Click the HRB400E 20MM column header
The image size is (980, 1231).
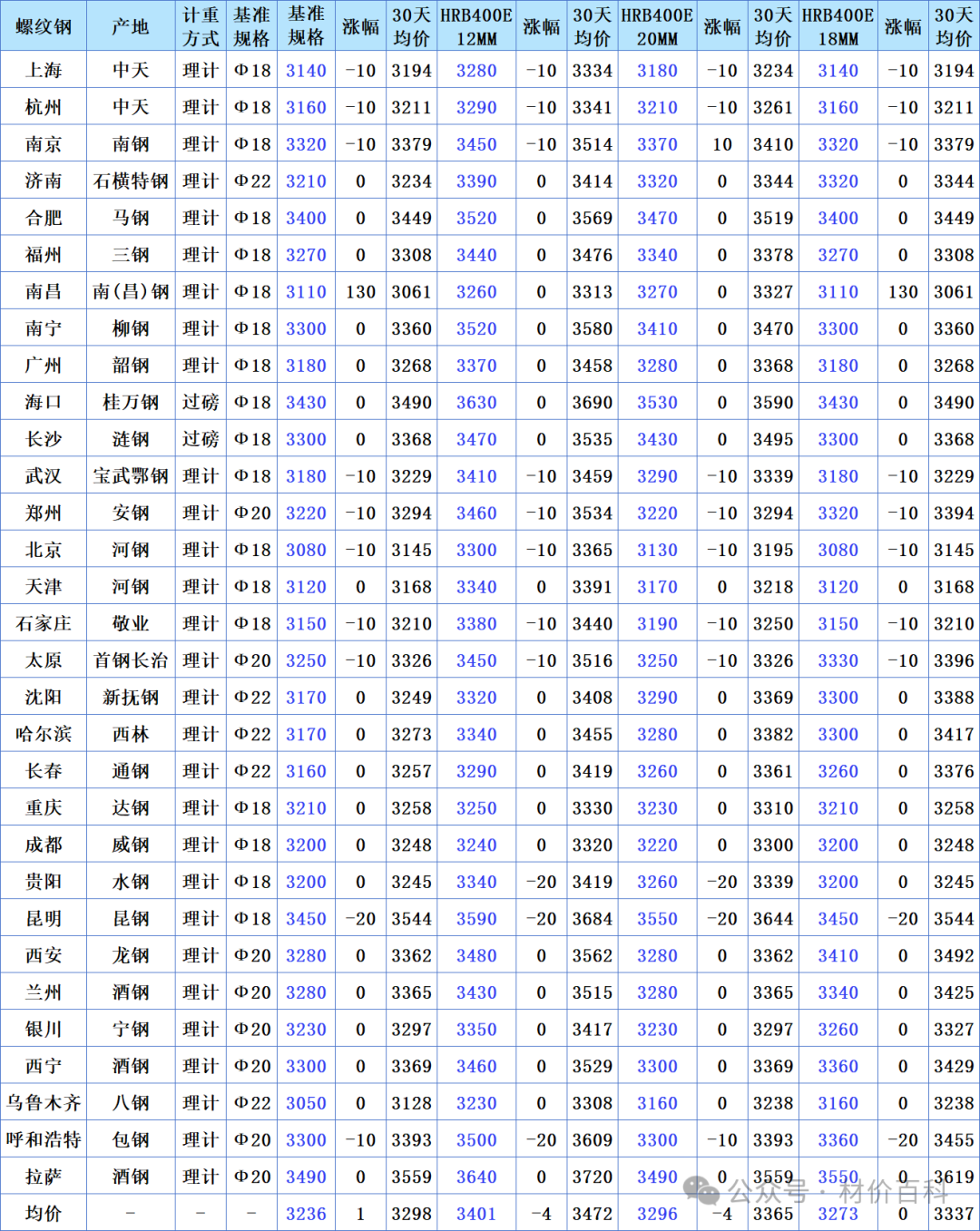[657, 26]
